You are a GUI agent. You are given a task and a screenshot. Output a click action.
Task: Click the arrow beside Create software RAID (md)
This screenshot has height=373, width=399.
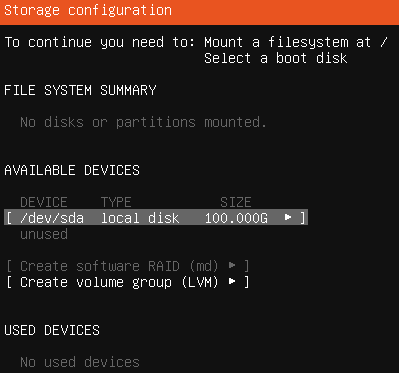[x=232, y=266]
